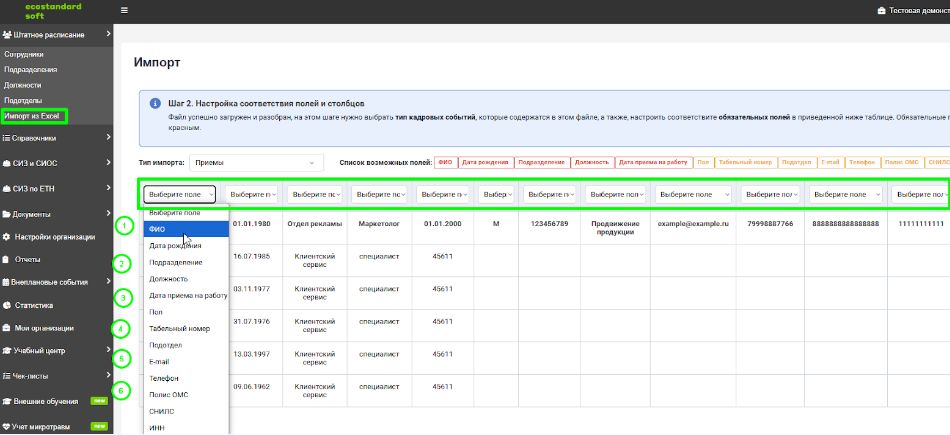Click the clipboard icon beside Отчеты

[x=7, y=260]
